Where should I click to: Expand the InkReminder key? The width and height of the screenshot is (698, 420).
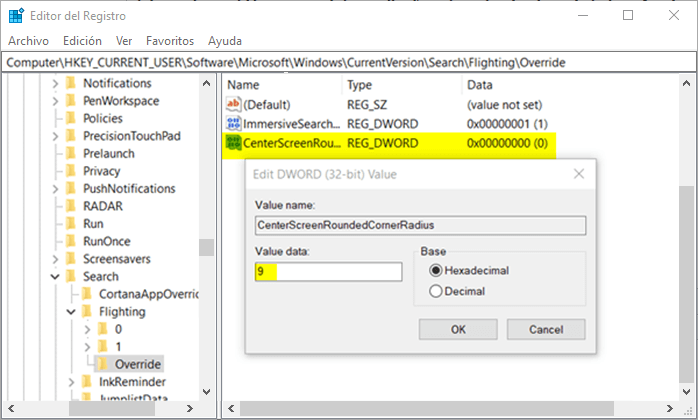pyautogui.click(x=71, y=382)
